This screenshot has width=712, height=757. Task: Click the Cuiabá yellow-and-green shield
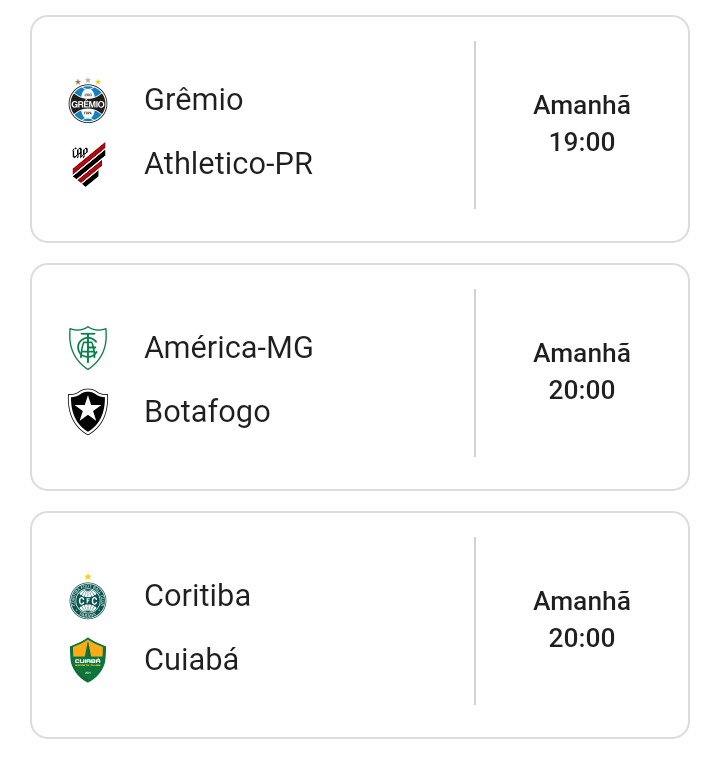tap(88, 660)
